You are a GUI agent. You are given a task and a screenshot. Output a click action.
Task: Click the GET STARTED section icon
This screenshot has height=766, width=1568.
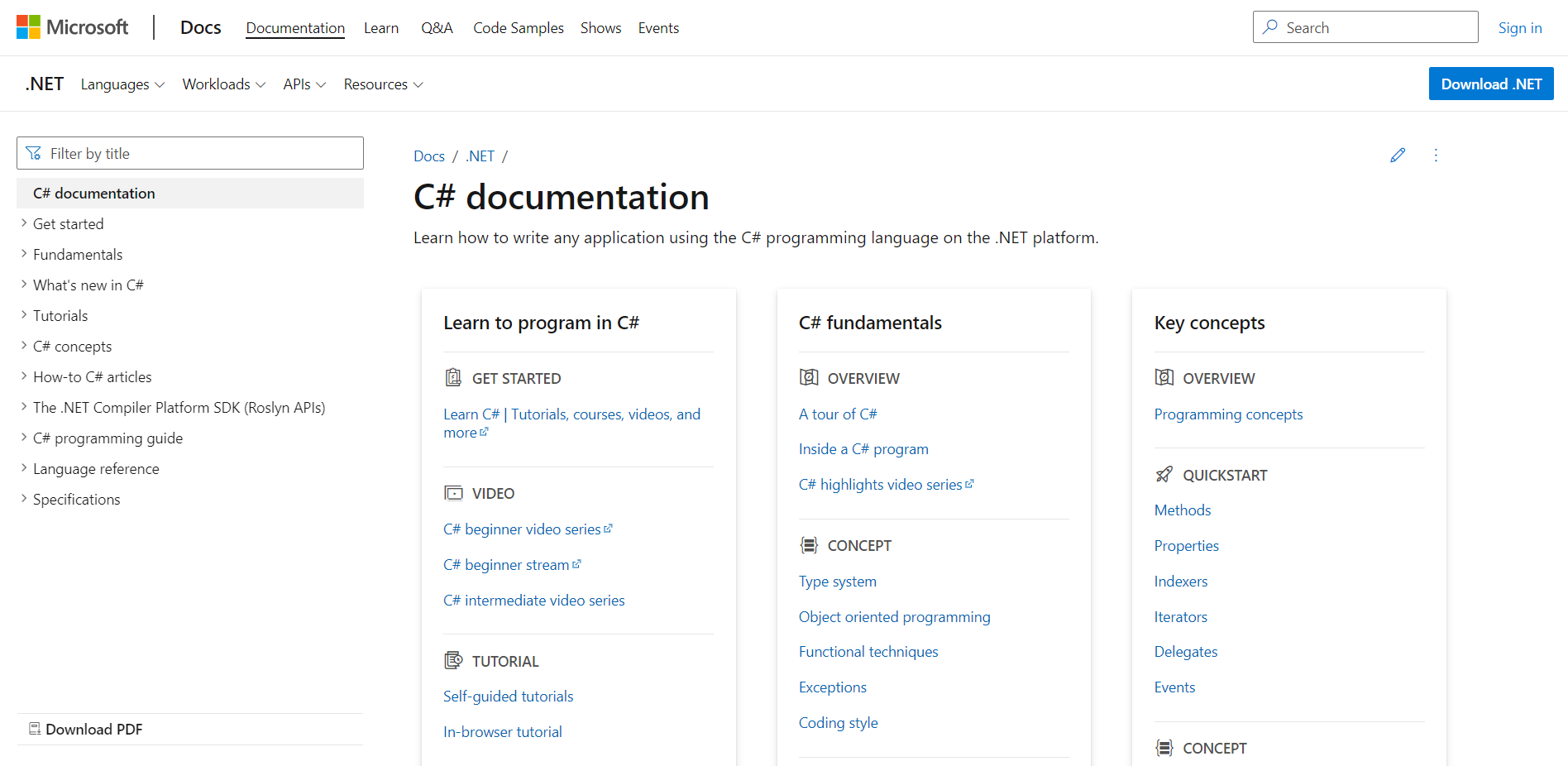point(453,378)
